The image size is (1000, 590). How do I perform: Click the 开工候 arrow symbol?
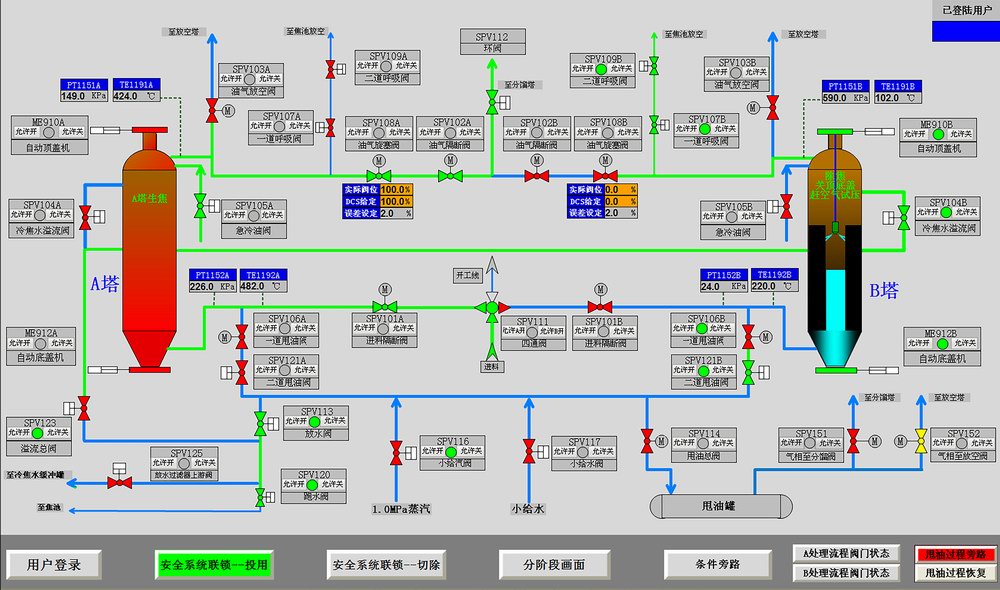pyautogui.click(x=491, y=267)
